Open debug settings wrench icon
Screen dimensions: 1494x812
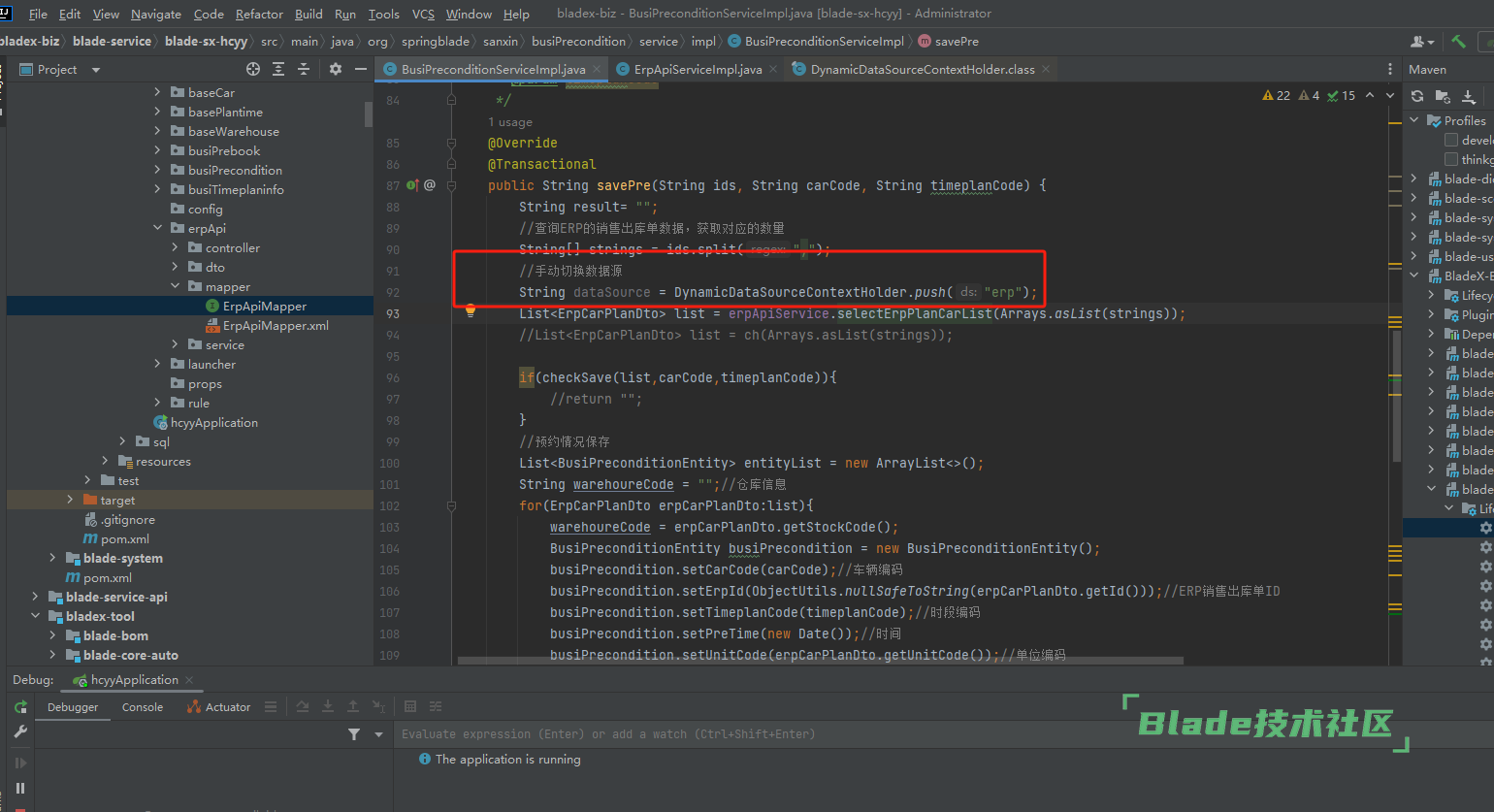pyautogui.click(x=20, y=732)
